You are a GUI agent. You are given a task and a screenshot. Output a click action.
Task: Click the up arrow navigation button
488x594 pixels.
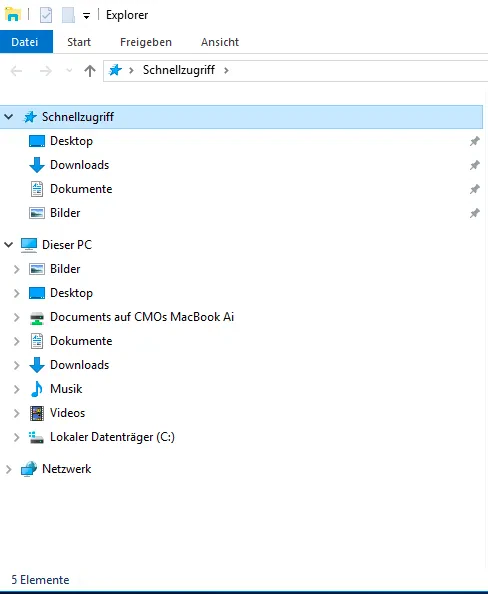[x=90, y=71]
